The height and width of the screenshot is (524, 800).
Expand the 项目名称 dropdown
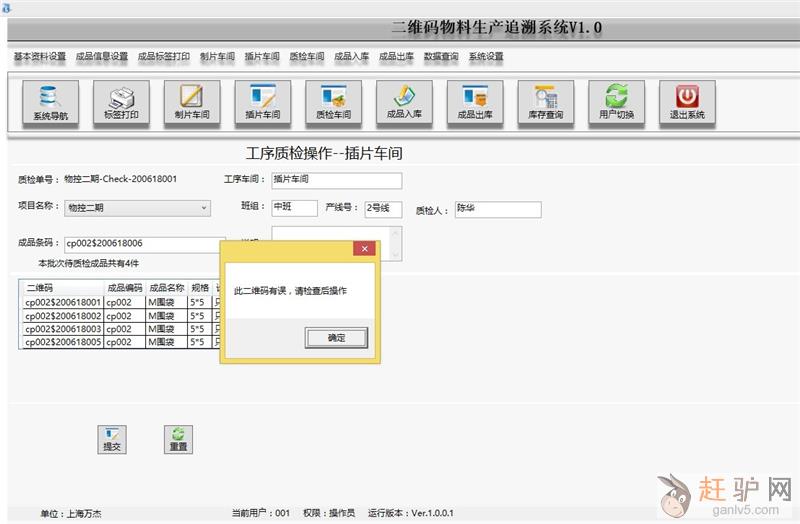(x=204, y=208)
